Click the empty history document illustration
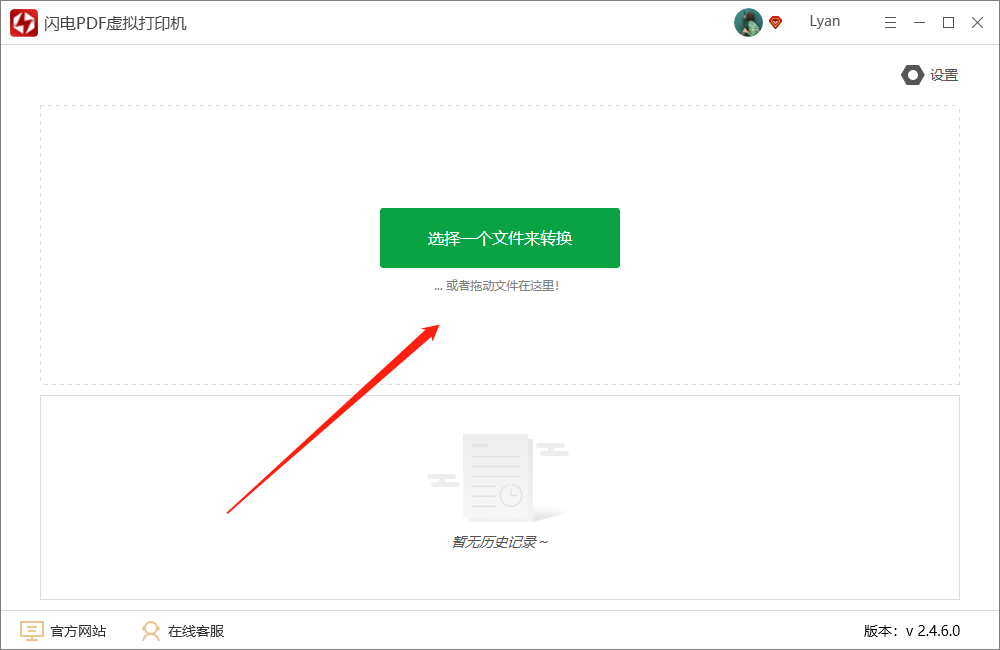1000x650 pixels. pos(498,477)
